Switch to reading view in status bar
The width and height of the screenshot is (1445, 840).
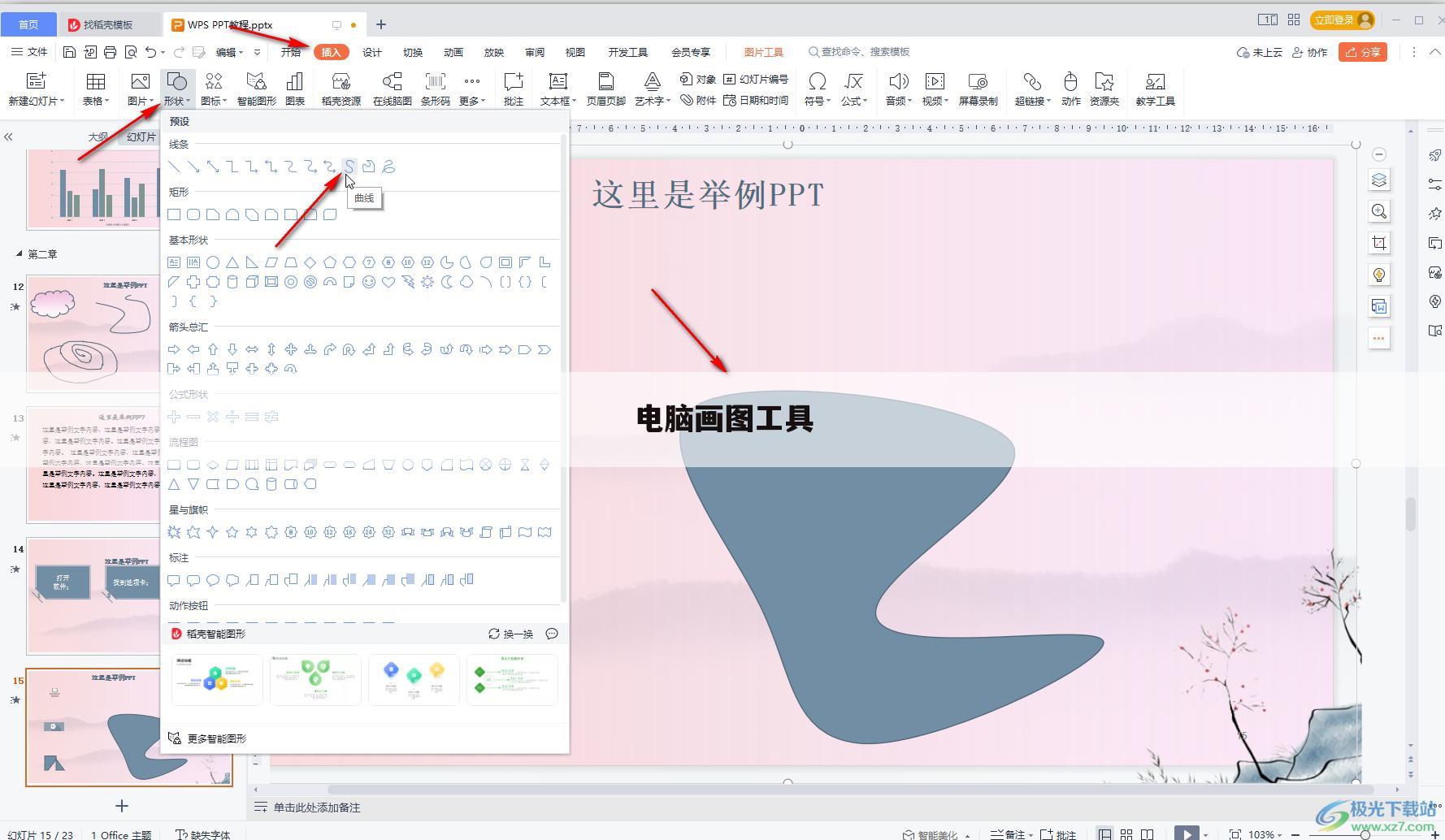click(1148, 834)
